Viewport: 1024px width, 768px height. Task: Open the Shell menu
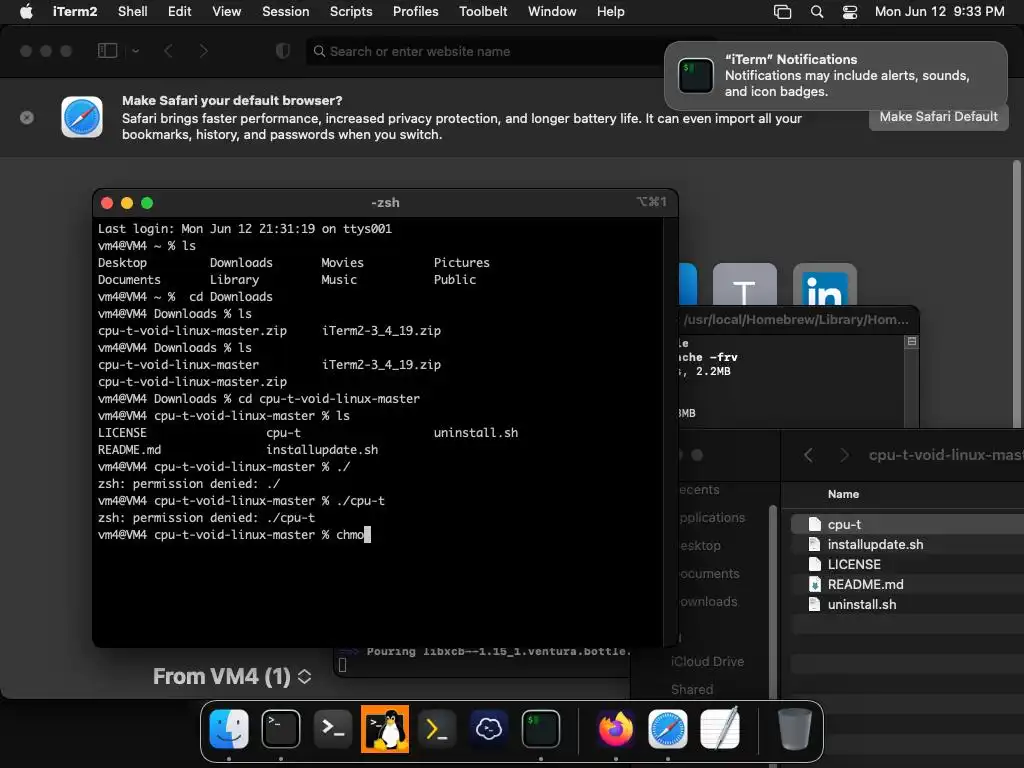(x=133, y=11)
